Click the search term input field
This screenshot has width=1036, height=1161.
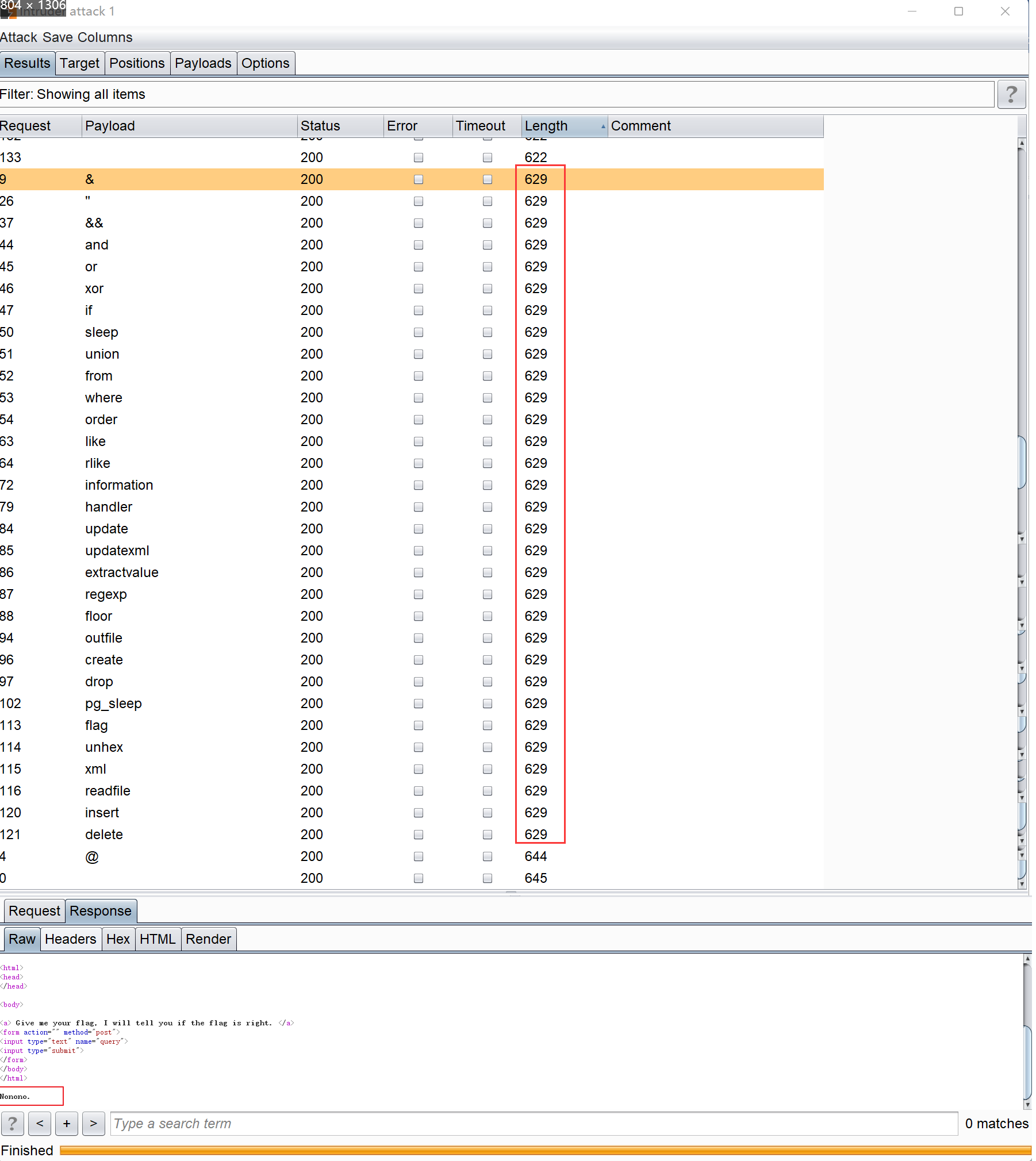click(x=534, y=1123)
